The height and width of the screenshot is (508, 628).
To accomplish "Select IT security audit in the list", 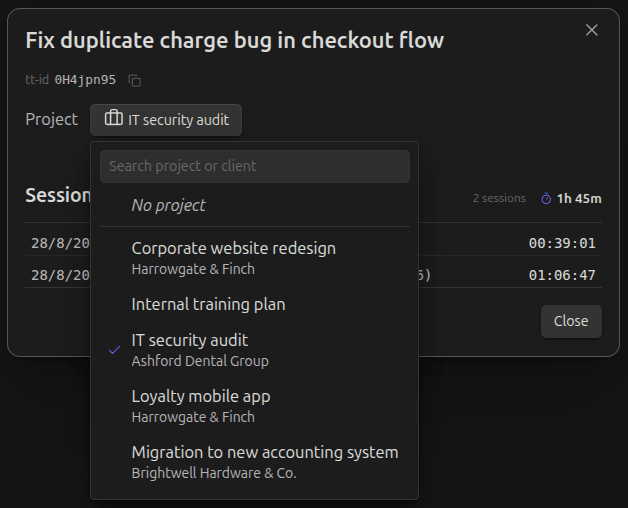I will click(x=255, y=350).
